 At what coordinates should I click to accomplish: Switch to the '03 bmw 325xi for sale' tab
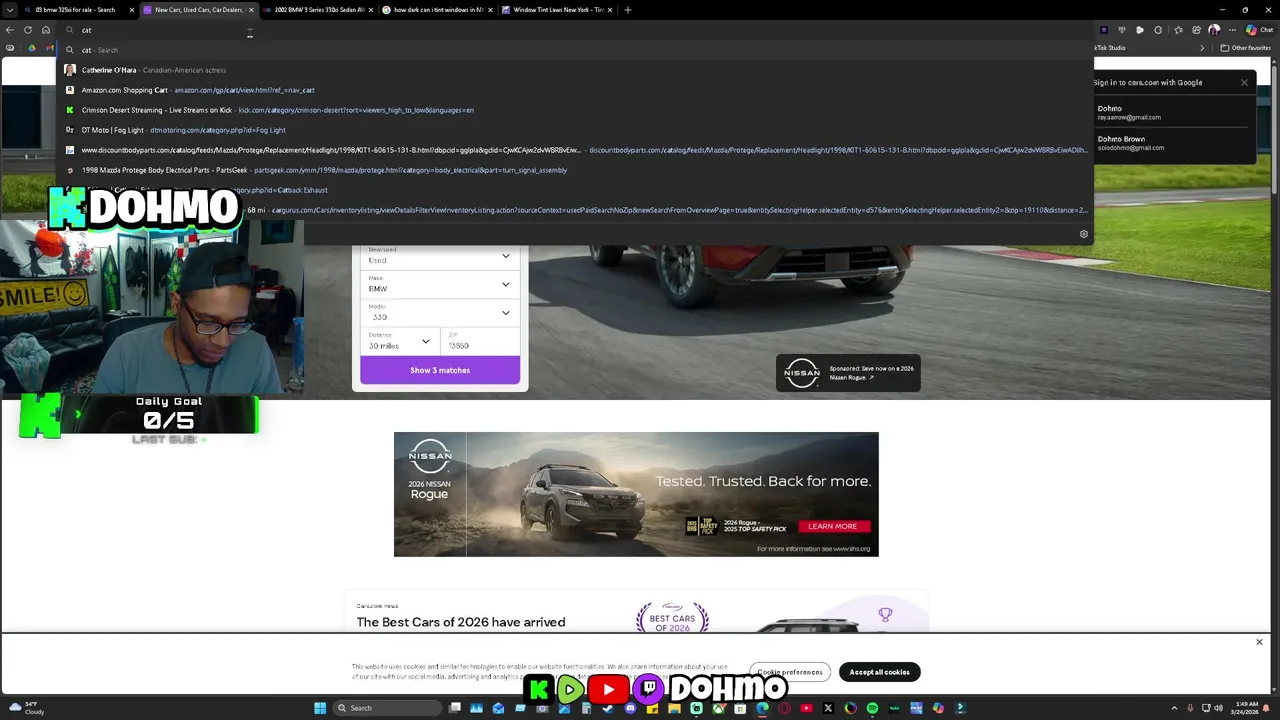78,10
